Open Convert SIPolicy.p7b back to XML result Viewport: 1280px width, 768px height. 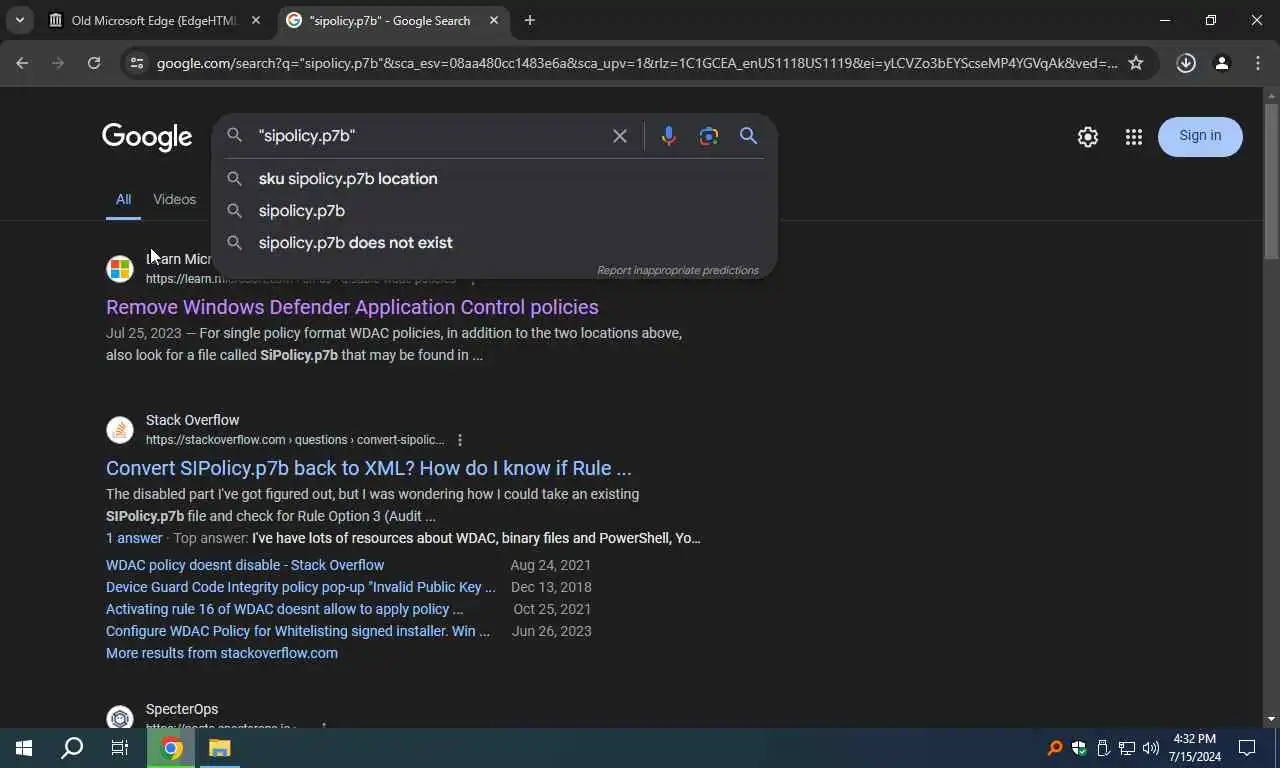click(x=369, y=468)
